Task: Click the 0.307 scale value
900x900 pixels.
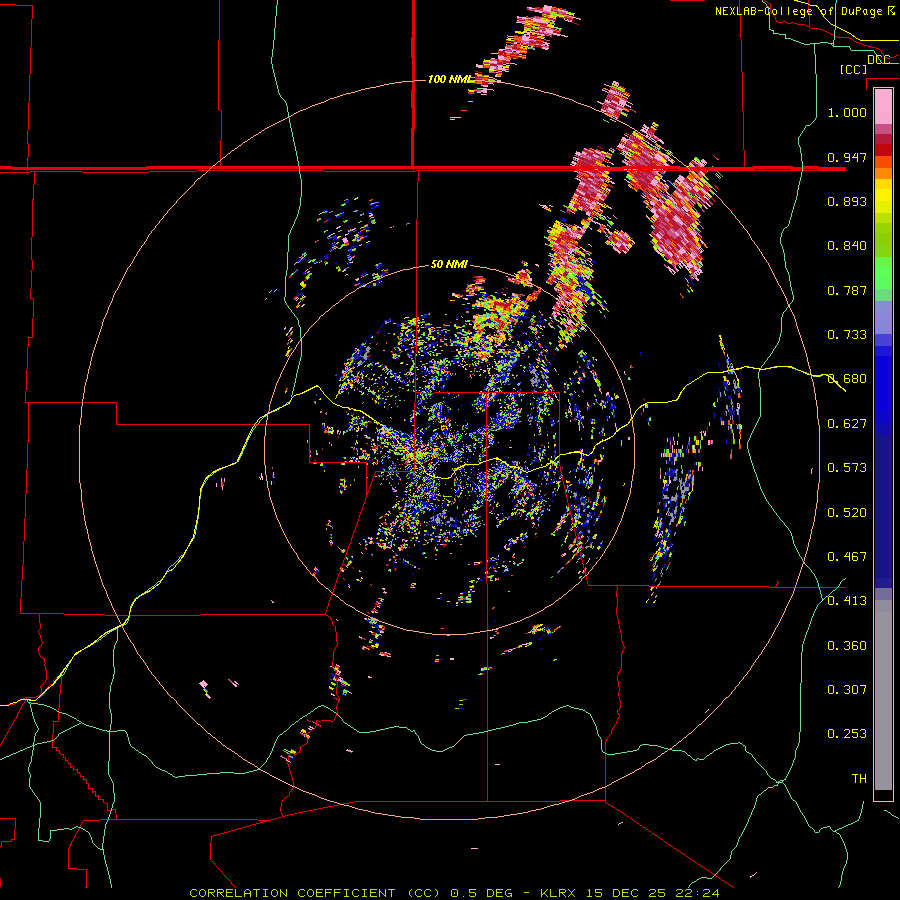Action: [x=847, y=690]
